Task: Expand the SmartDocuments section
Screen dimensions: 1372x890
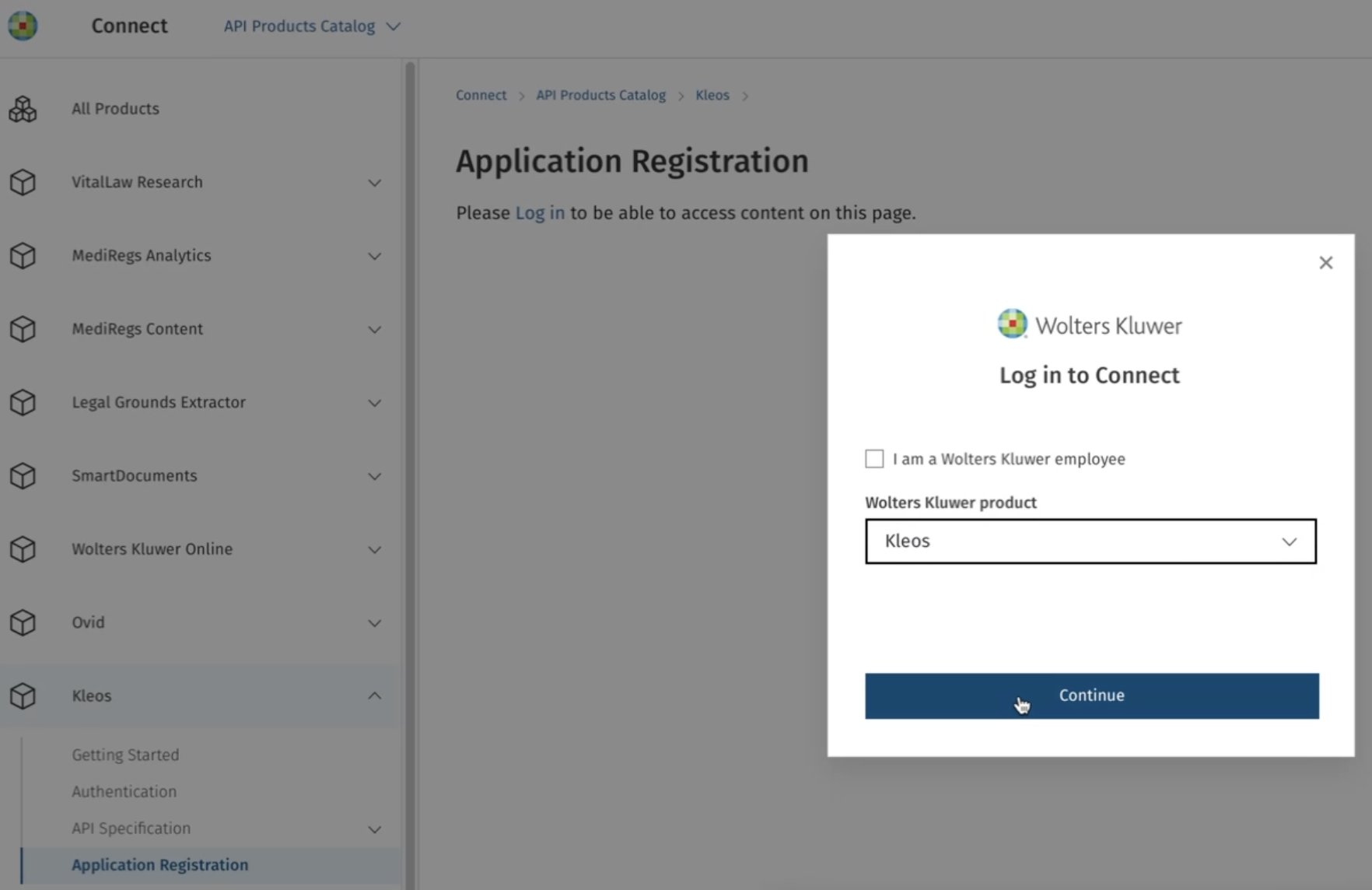Action: [374, 476]
